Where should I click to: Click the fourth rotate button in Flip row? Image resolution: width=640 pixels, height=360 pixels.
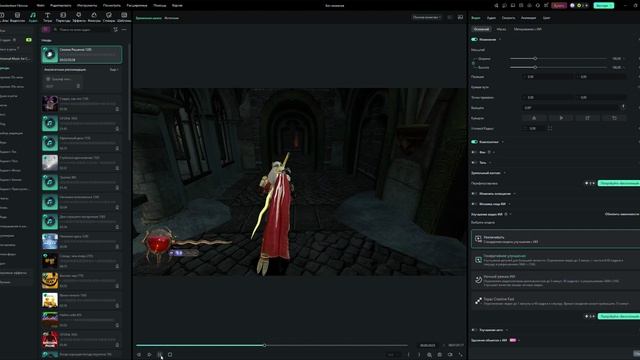pos(614,118)
